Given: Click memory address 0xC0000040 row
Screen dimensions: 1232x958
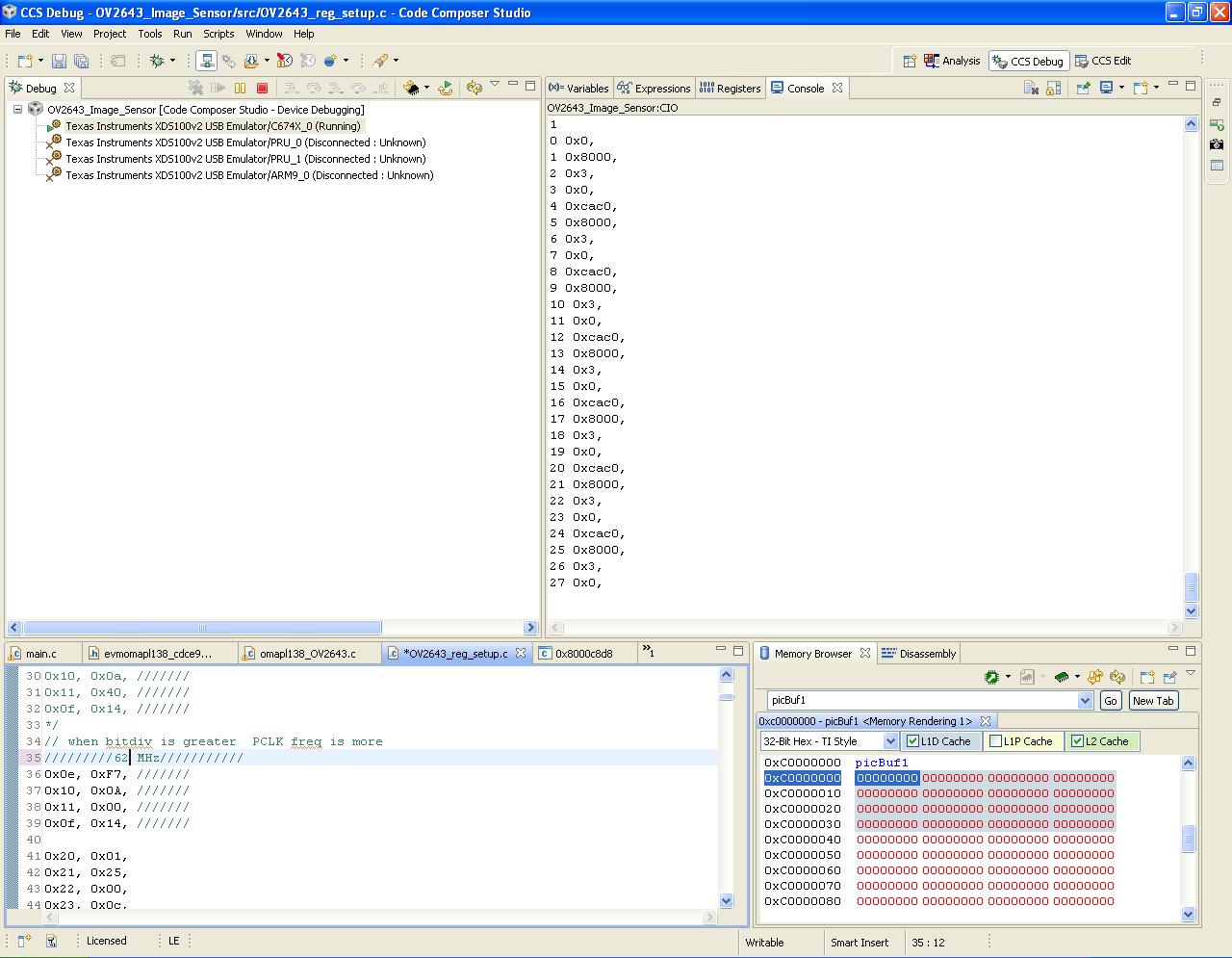Looking at the screenshot, I should click(x=939, y=840).
